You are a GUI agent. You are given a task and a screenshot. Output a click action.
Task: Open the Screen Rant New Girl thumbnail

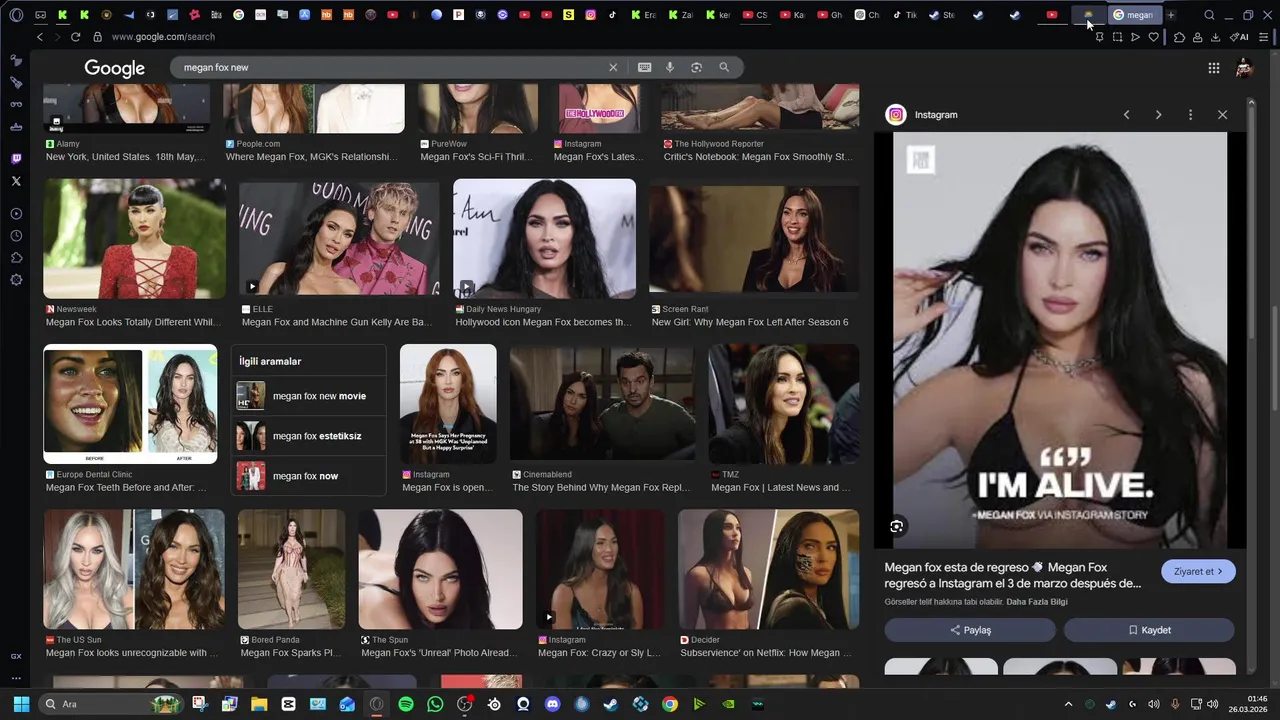click(x=754, y=238)
